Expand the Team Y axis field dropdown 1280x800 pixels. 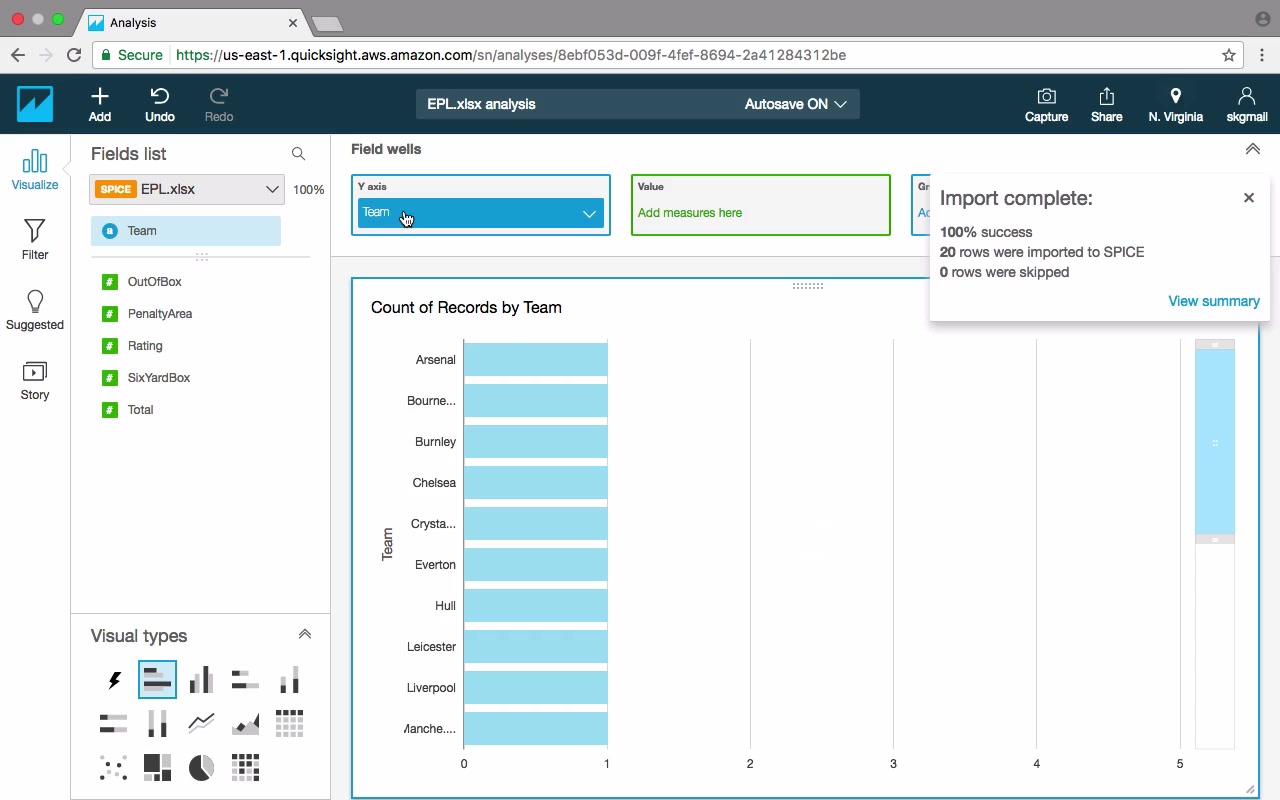[589, 213]
